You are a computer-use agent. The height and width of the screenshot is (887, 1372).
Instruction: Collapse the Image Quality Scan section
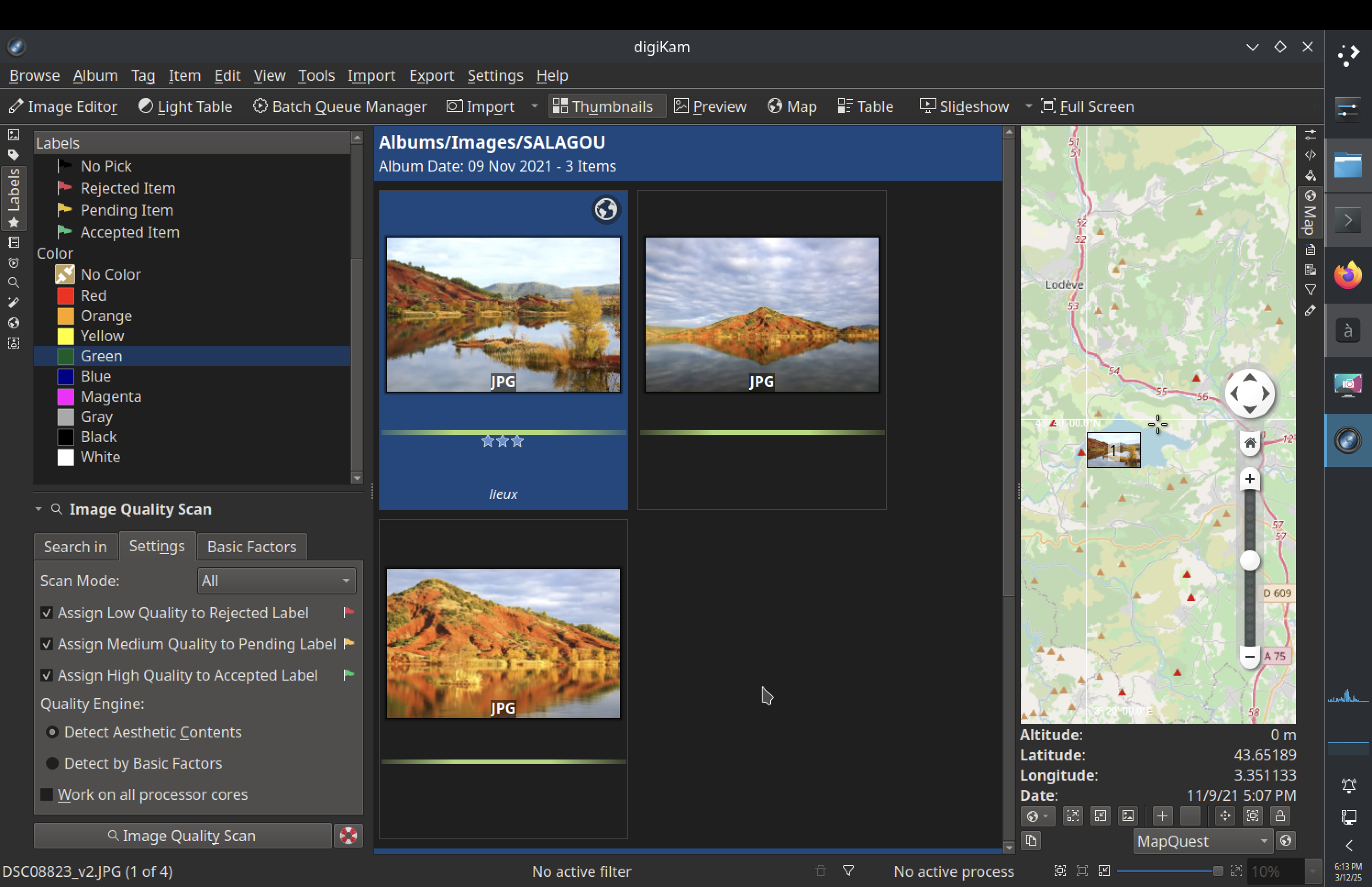[x=39, y=509]
